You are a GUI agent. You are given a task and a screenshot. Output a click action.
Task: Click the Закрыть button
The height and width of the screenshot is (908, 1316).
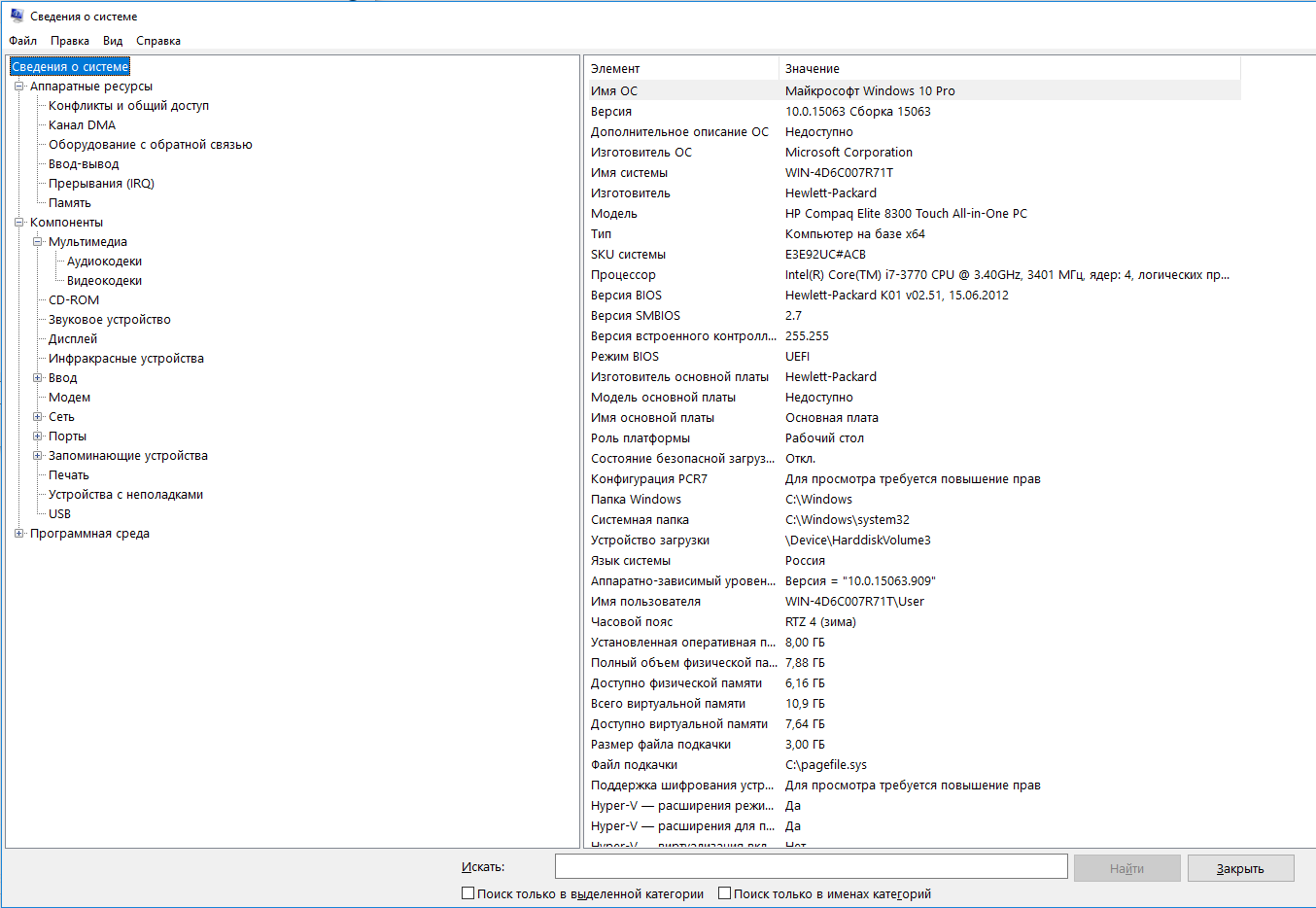click(1240, 868)
